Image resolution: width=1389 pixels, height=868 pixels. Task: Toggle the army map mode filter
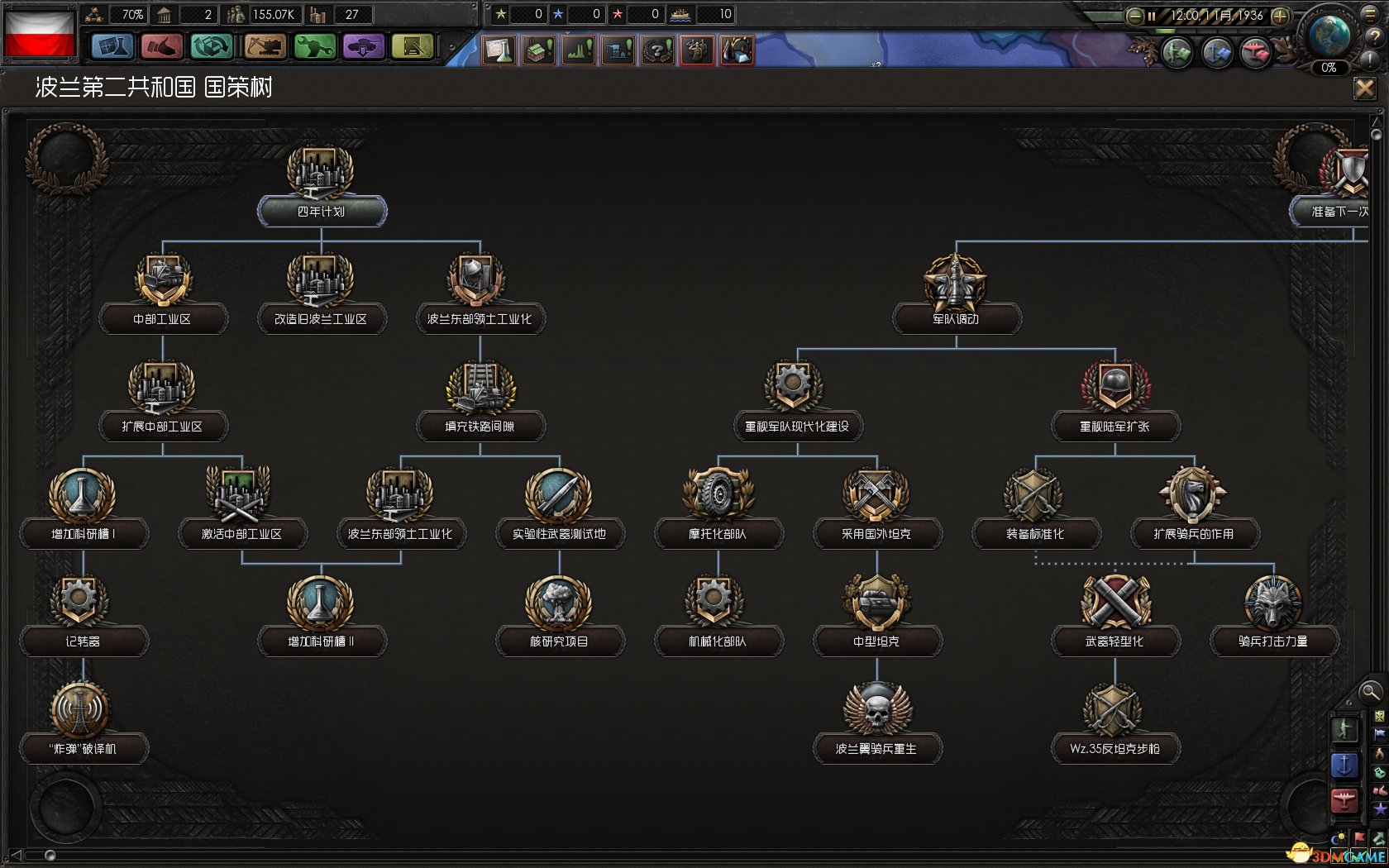[x=1344, y=730]
